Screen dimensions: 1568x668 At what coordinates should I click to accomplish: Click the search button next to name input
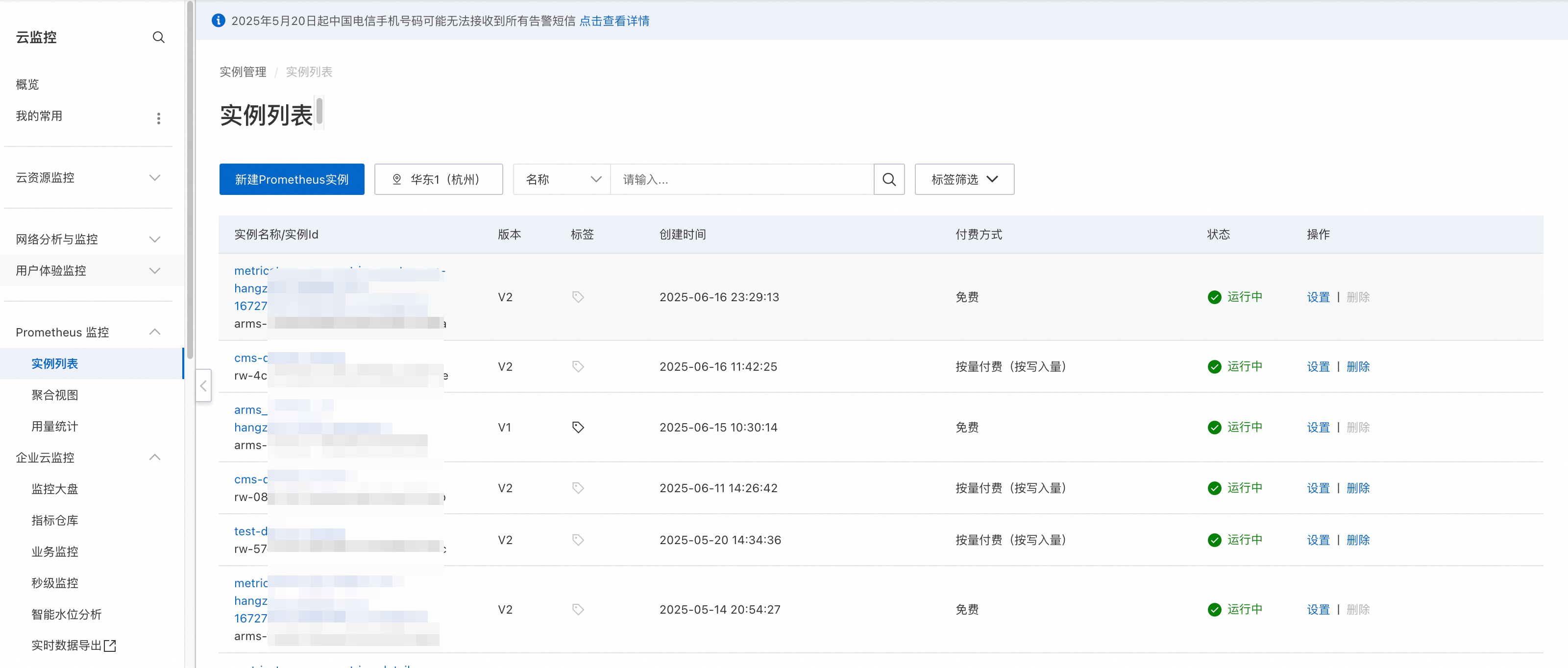tap(889, 179)
